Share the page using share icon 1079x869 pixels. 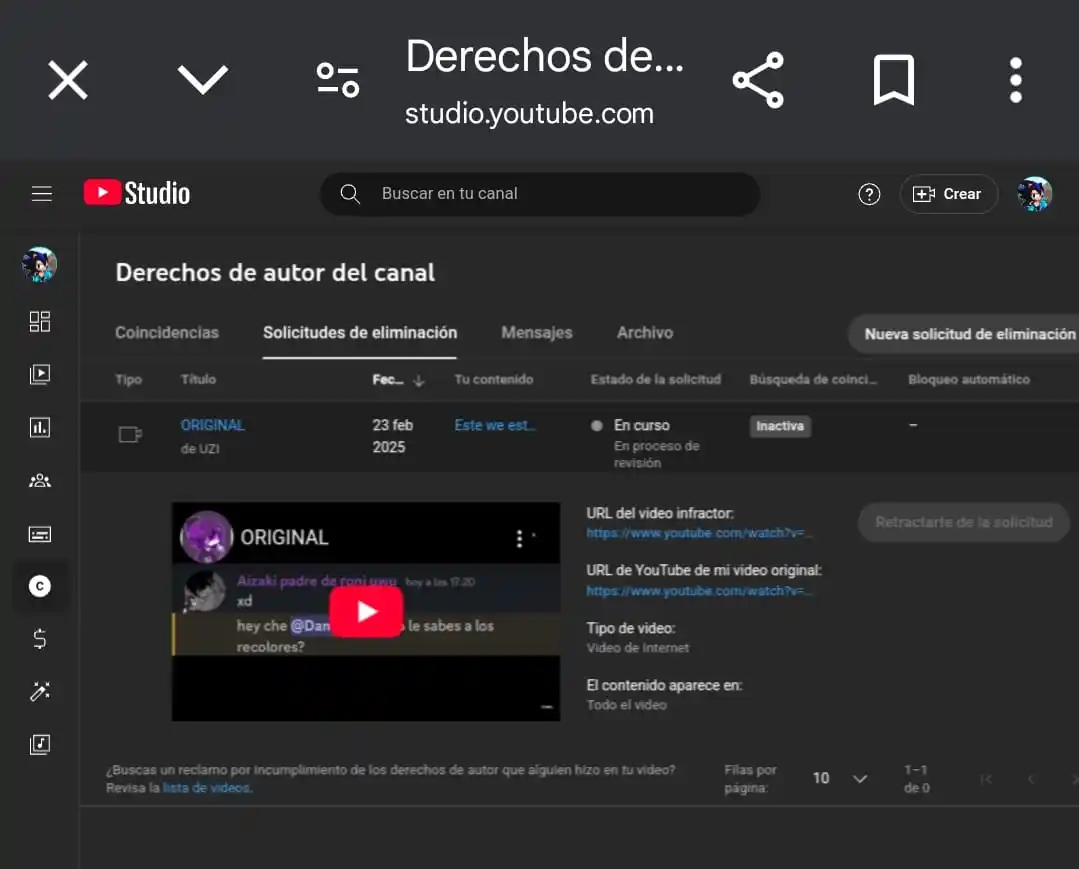[x=758, y=80]
